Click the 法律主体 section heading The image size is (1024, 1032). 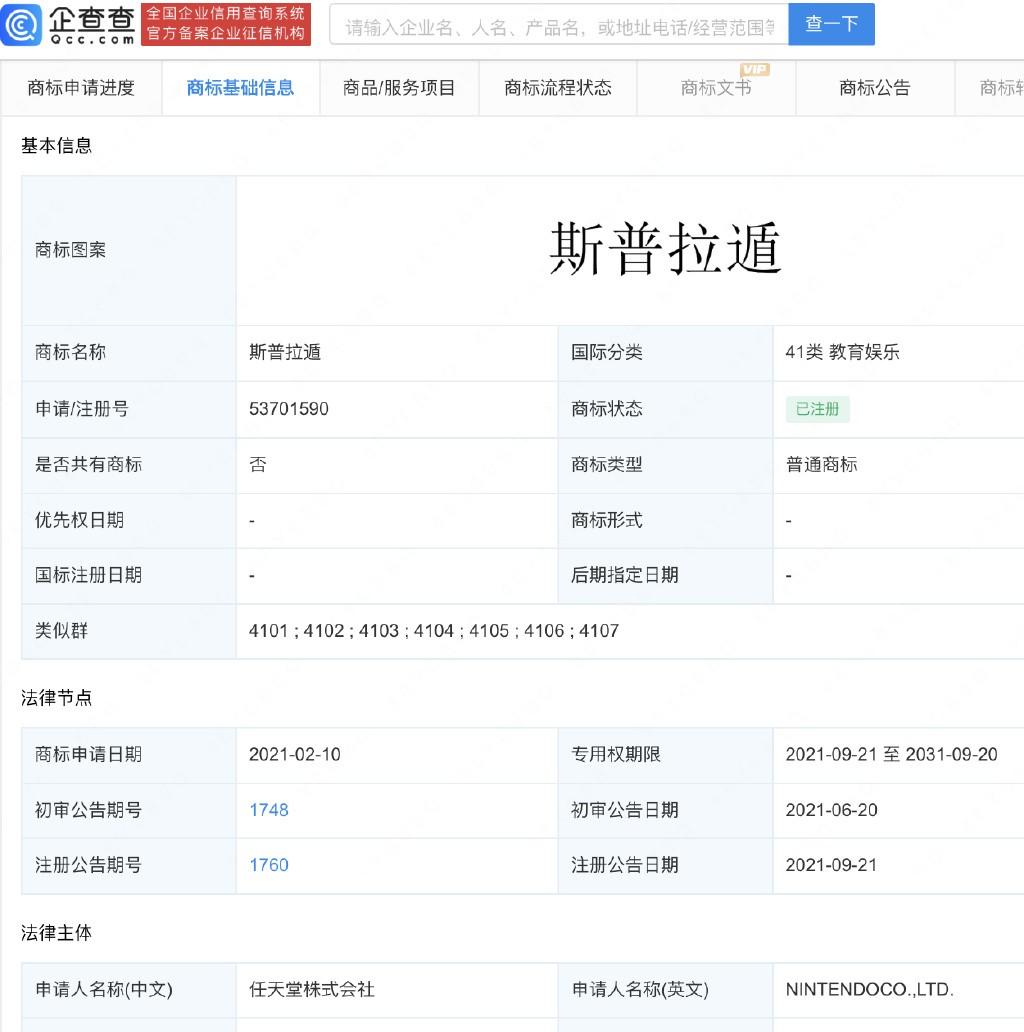(x=57, y=933)
